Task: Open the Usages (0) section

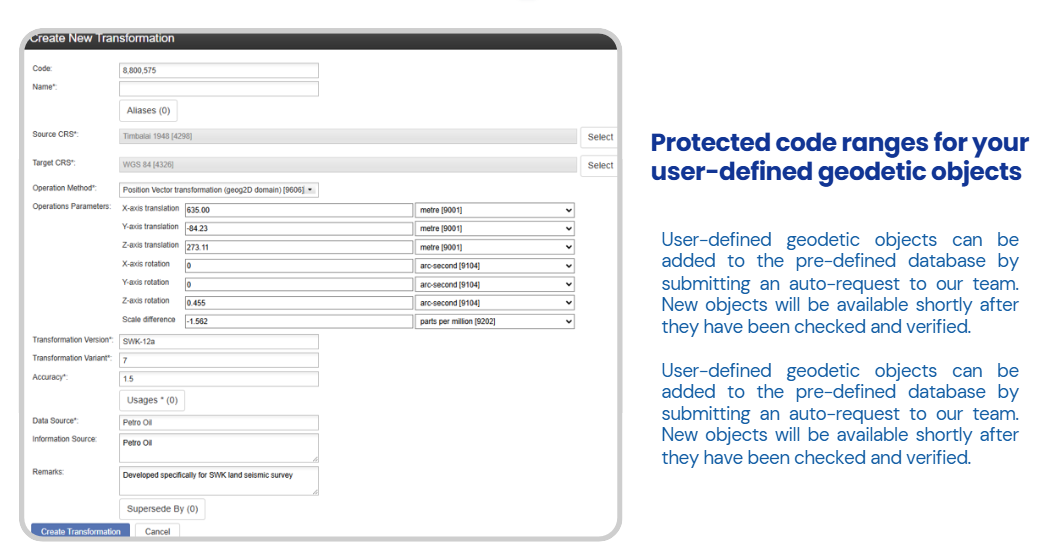Action: (152, 400)
